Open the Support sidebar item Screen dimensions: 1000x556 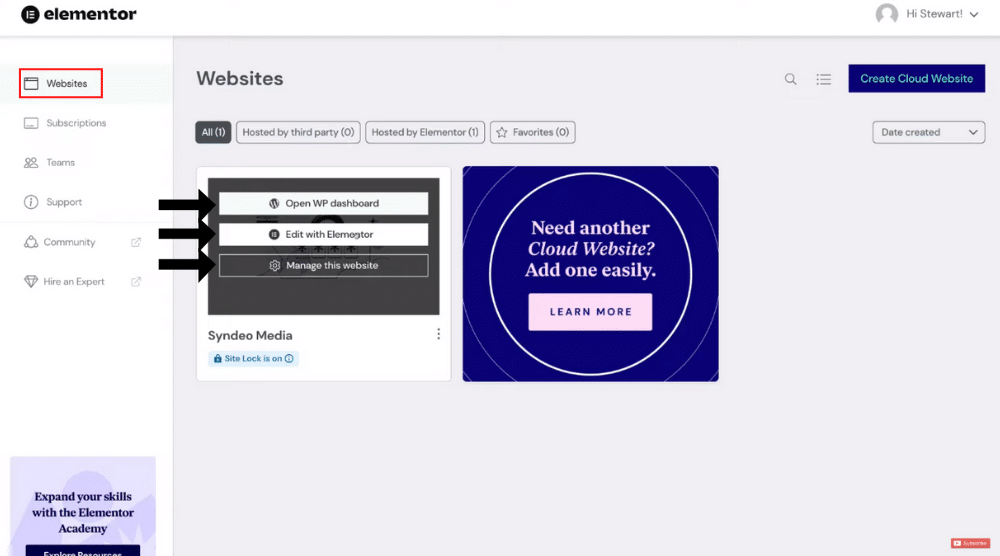[64, 202]
